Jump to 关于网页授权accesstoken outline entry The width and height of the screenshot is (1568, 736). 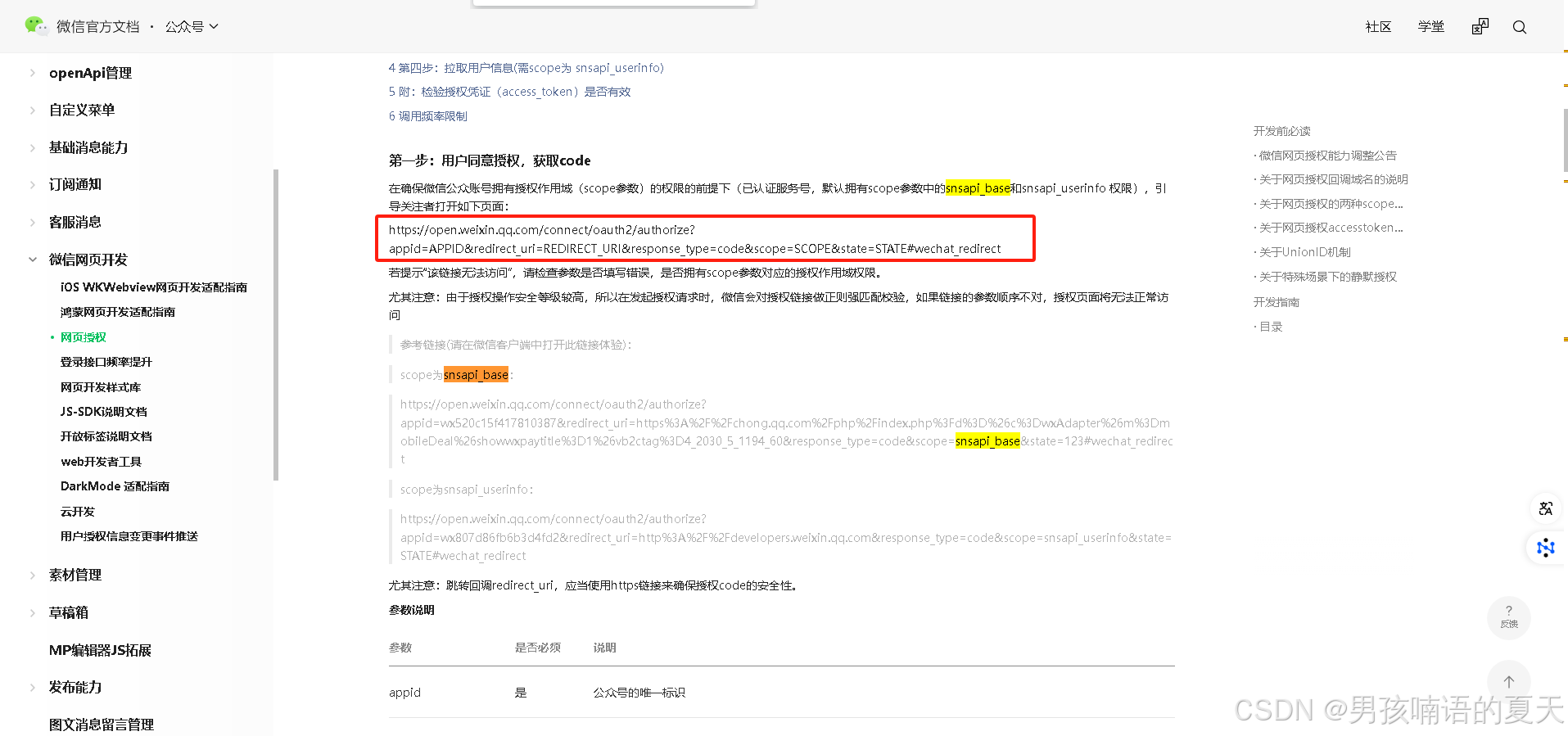1331,228
